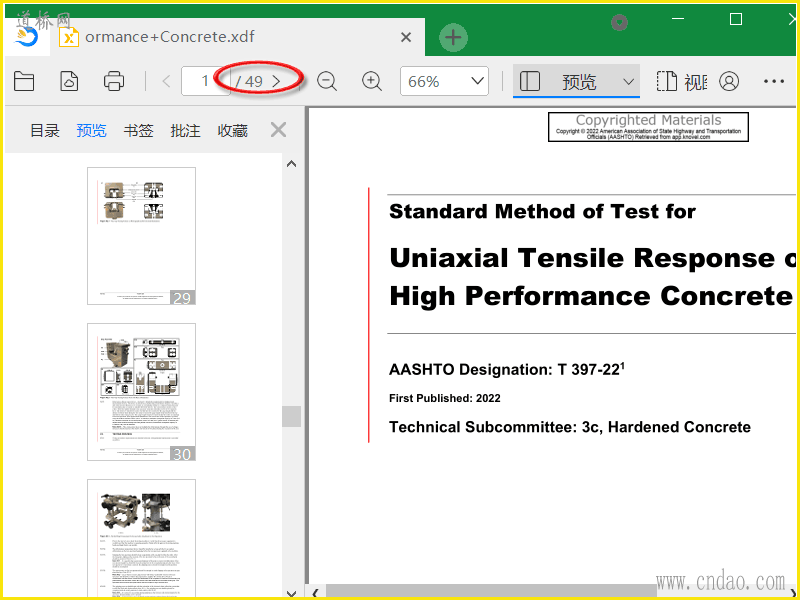The image size is (800, 600).
Task: Open the more options ellipsis menu
Action: click(x=774, y=81)
